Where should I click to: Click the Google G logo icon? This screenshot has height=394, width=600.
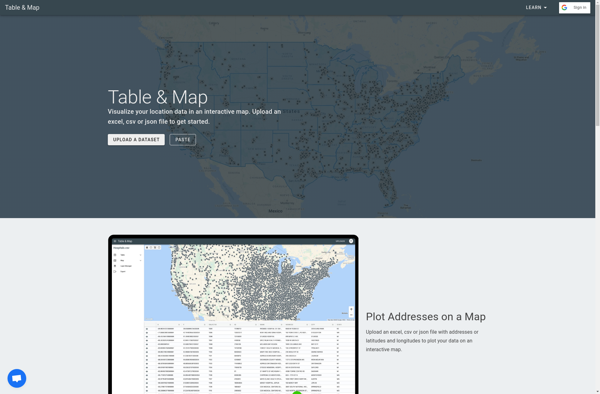pyautogui.click(x=564, y=8)
